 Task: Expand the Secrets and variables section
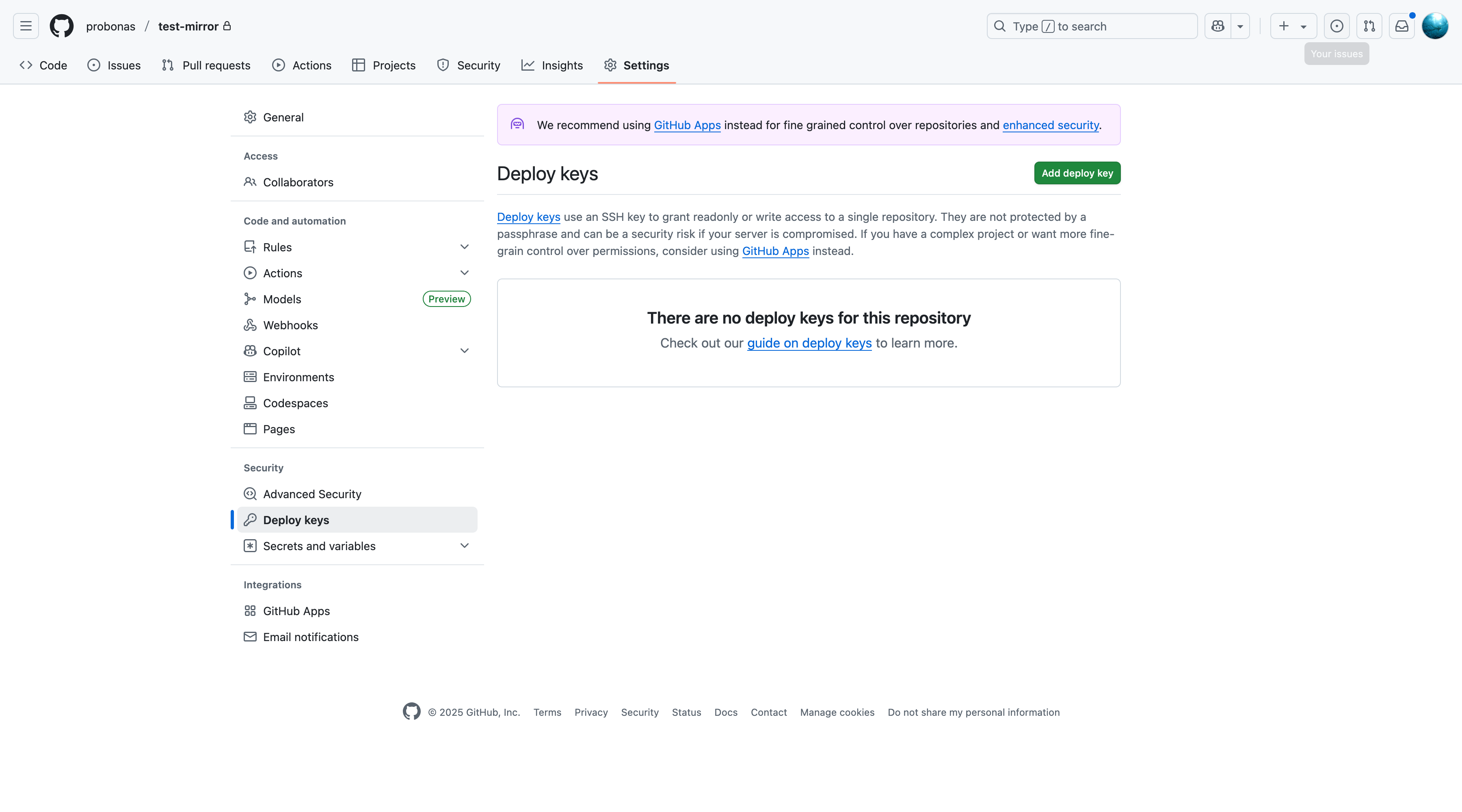pyautogui.click(x=464, y=545)
